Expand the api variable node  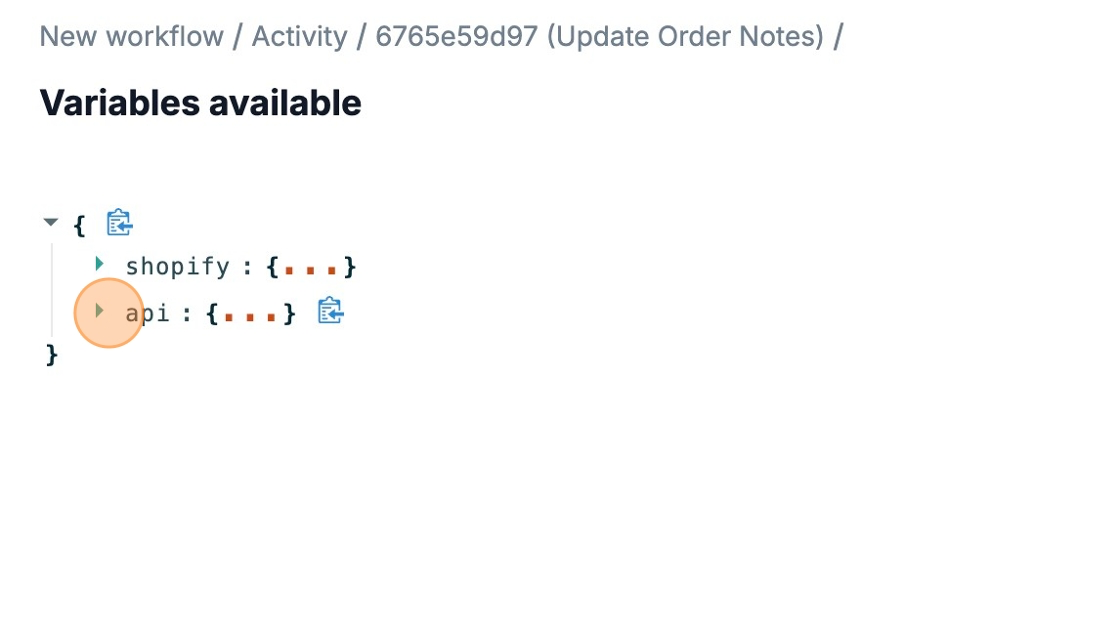tap(99, 311)
